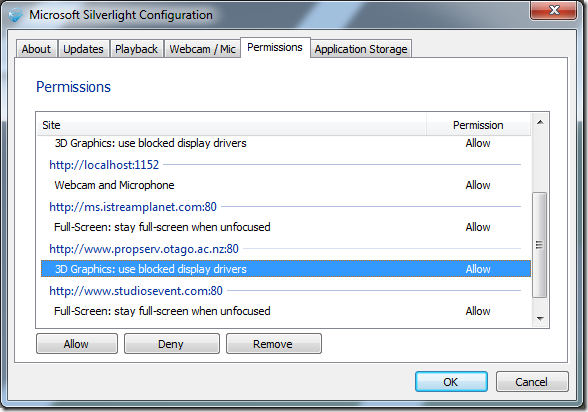588x412 pixels.
Task: Click the Permission column header
Action: (x=478, y=125)
